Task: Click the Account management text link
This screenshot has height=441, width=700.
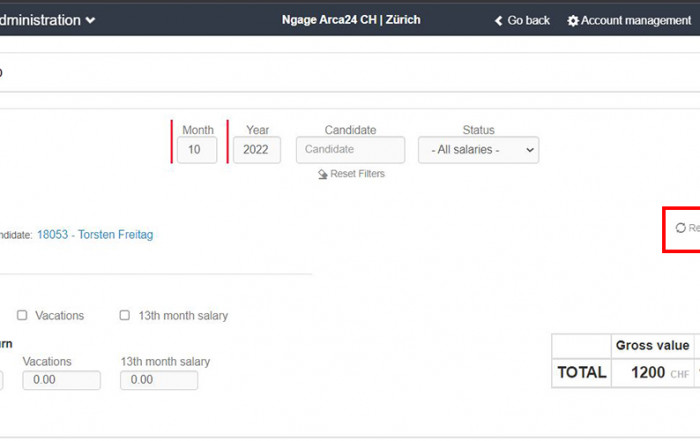Action: (x=636, y=21)
